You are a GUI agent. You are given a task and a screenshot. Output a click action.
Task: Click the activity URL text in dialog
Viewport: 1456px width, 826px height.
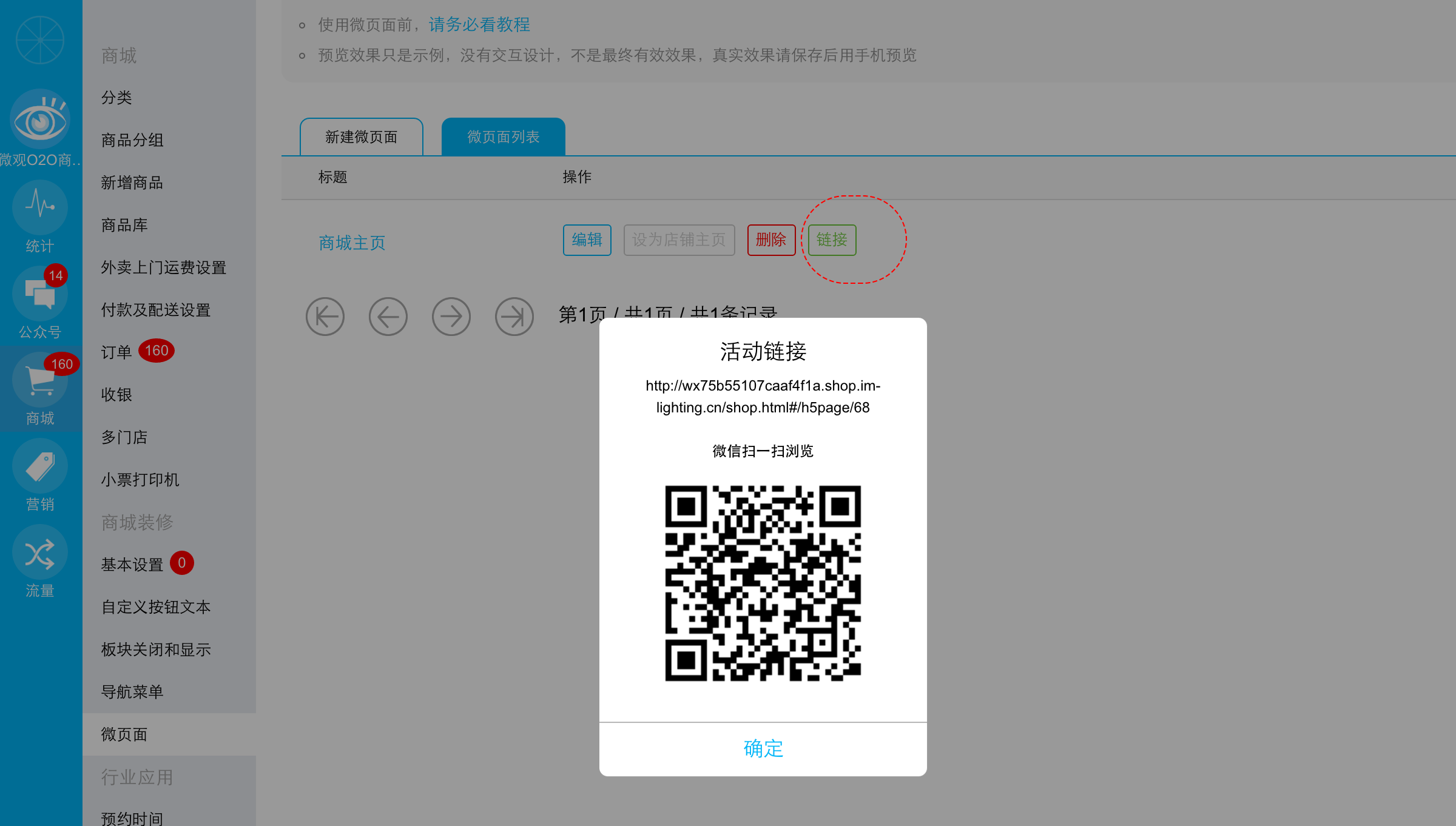(x=763, y=397)
